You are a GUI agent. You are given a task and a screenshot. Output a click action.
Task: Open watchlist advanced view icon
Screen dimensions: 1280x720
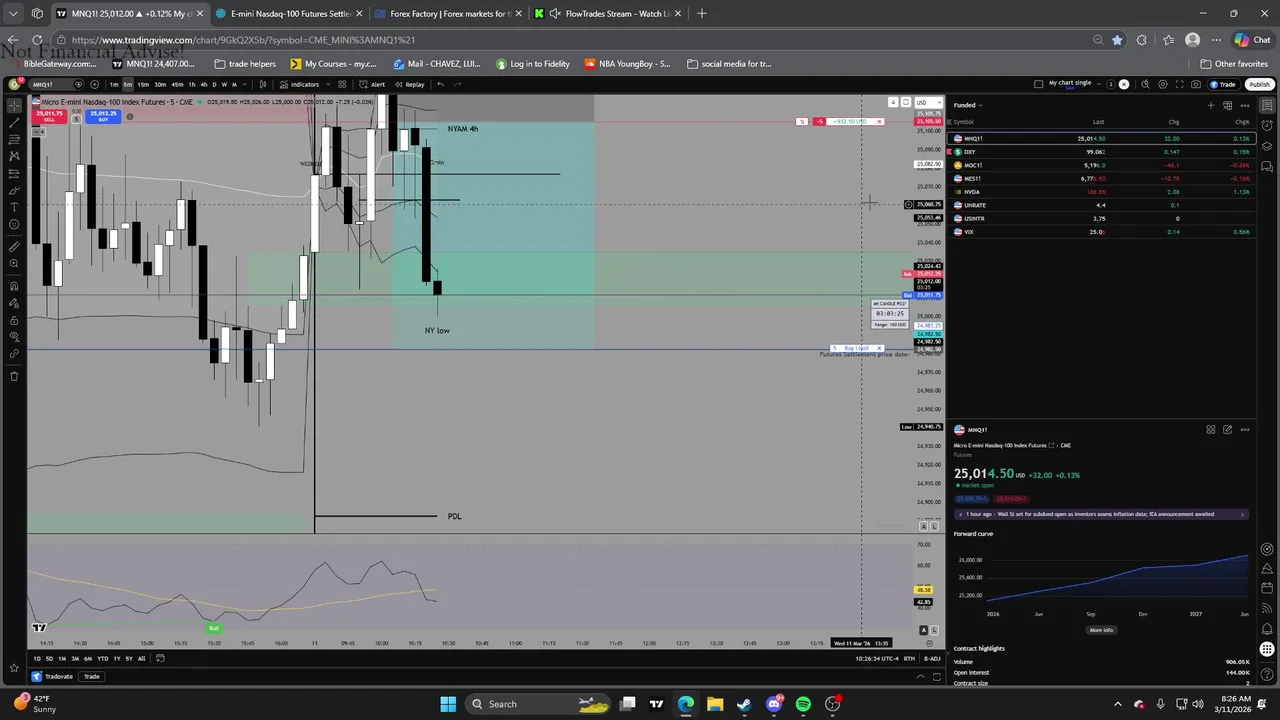pos(1227,105)
